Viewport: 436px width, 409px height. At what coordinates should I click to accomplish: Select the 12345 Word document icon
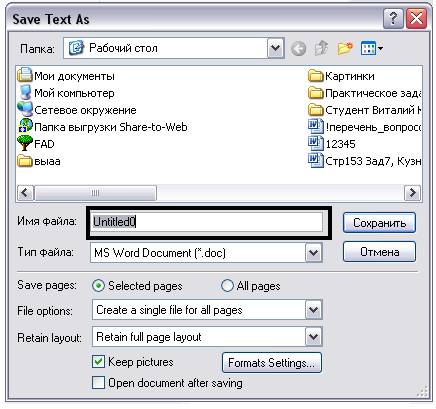tap(315, 144)
